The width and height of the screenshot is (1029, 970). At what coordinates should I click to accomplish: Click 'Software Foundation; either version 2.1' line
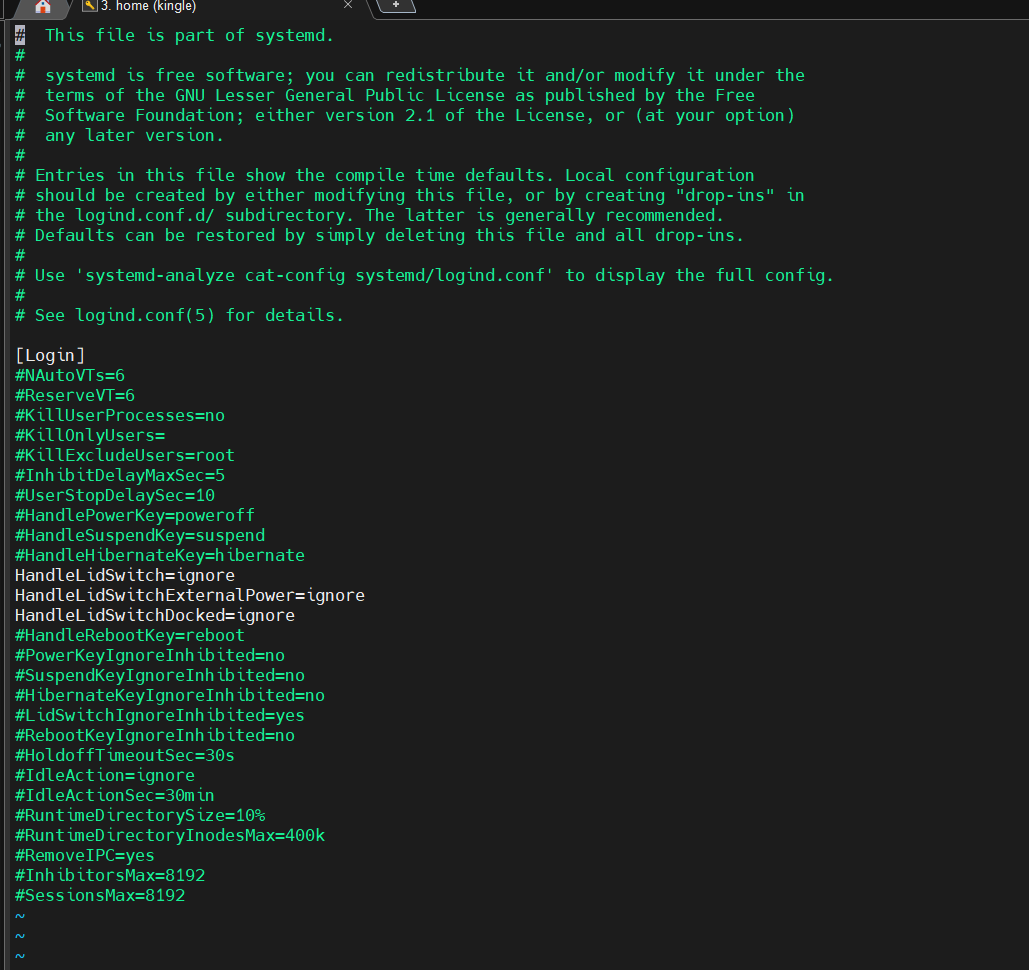405,116
